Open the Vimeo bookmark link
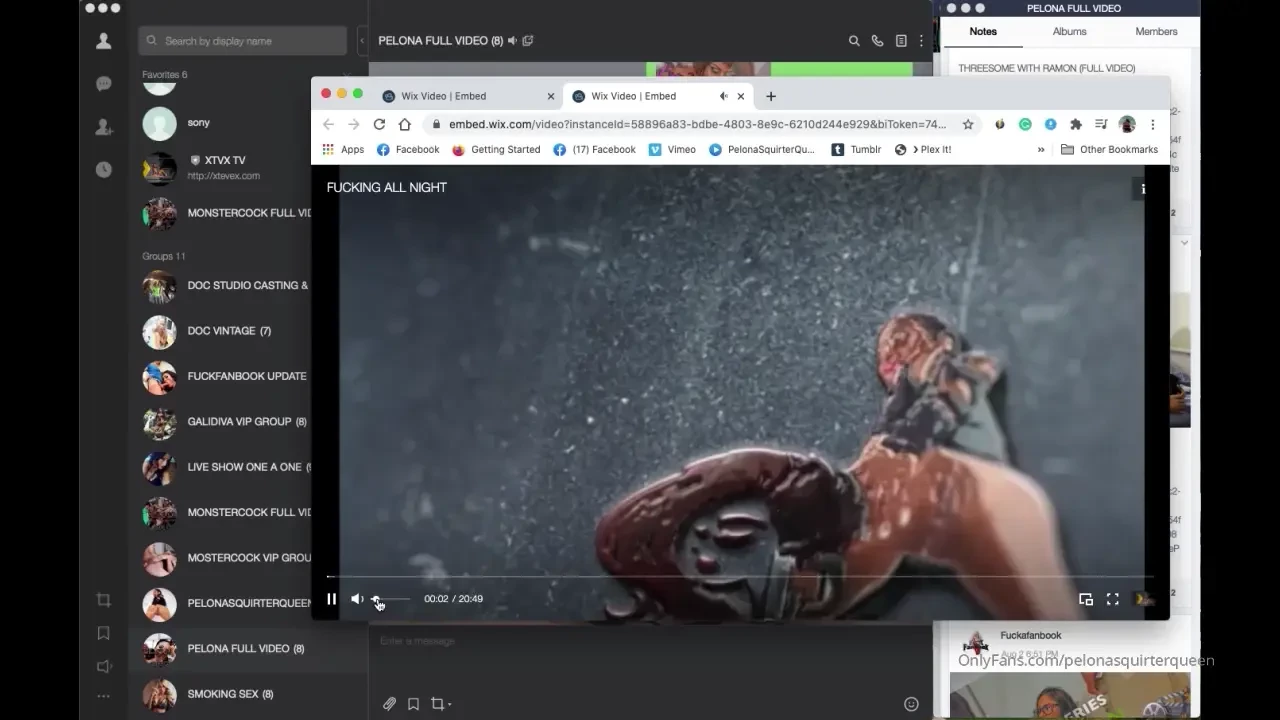 coord(672,150)
